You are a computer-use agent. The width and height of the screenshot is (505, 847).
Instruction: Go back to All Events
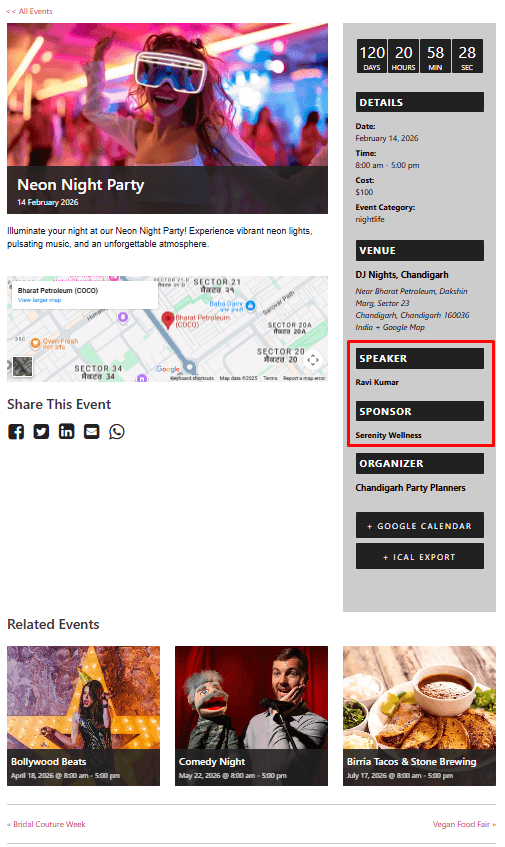30,11
